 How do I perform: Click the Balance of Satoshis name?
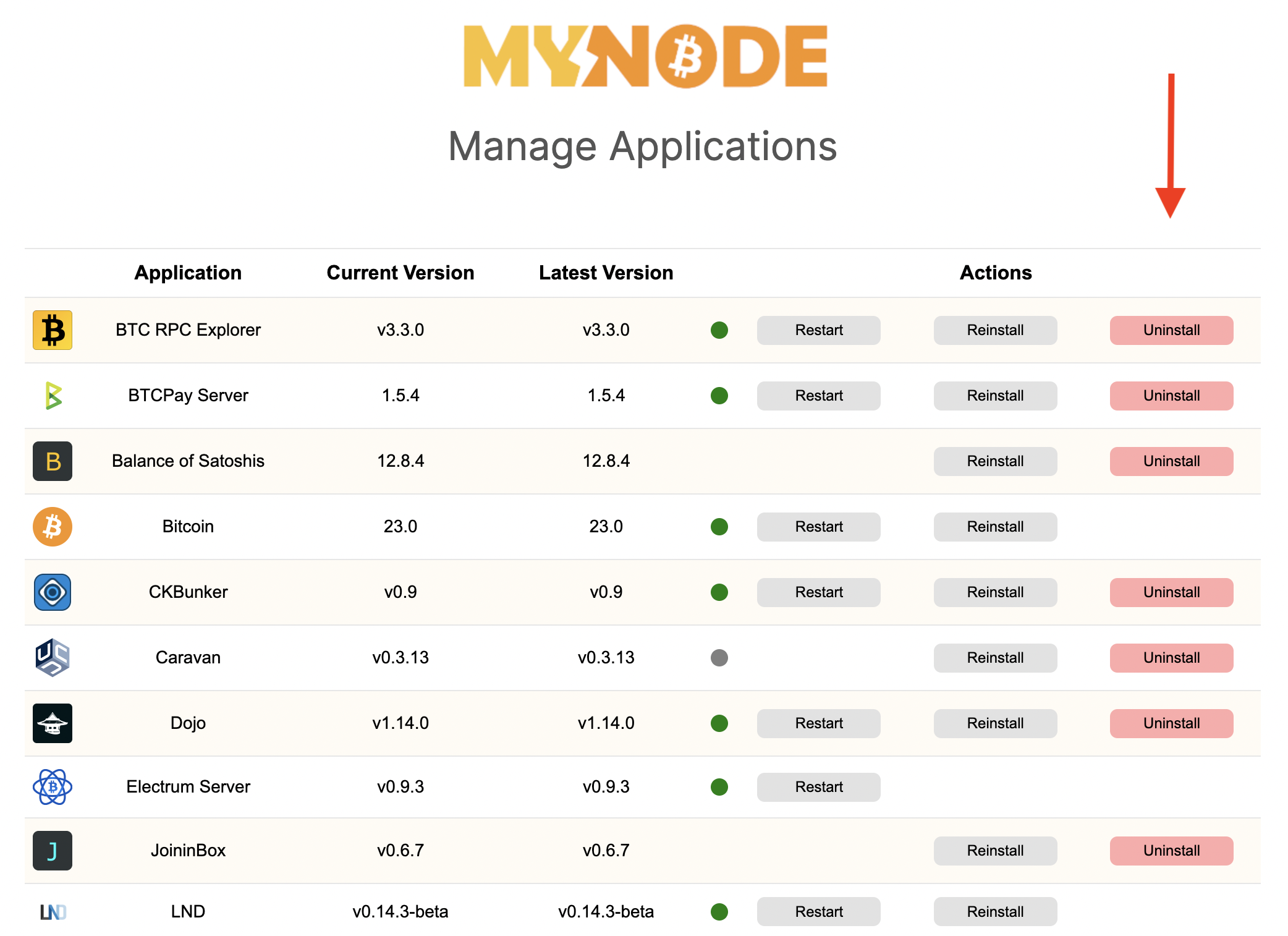click(x=188, y=461)
